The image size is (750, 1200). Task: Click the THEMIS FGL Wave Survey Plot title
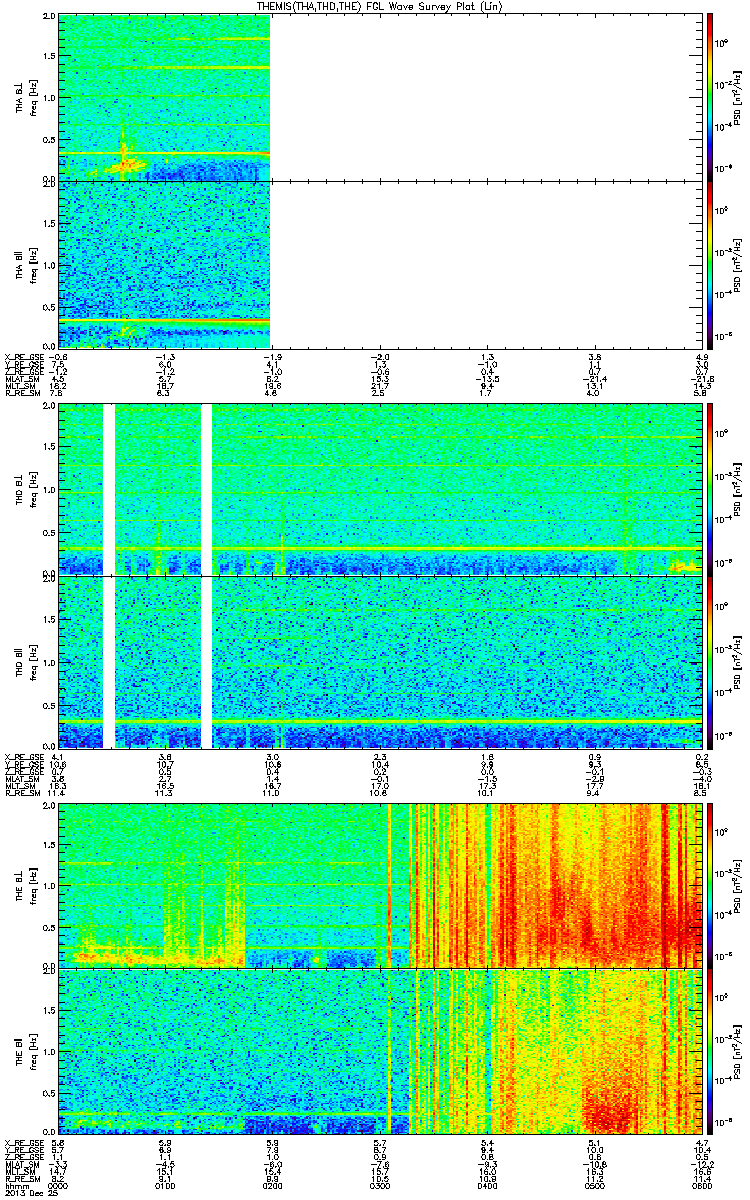click(x=380, y=7)
